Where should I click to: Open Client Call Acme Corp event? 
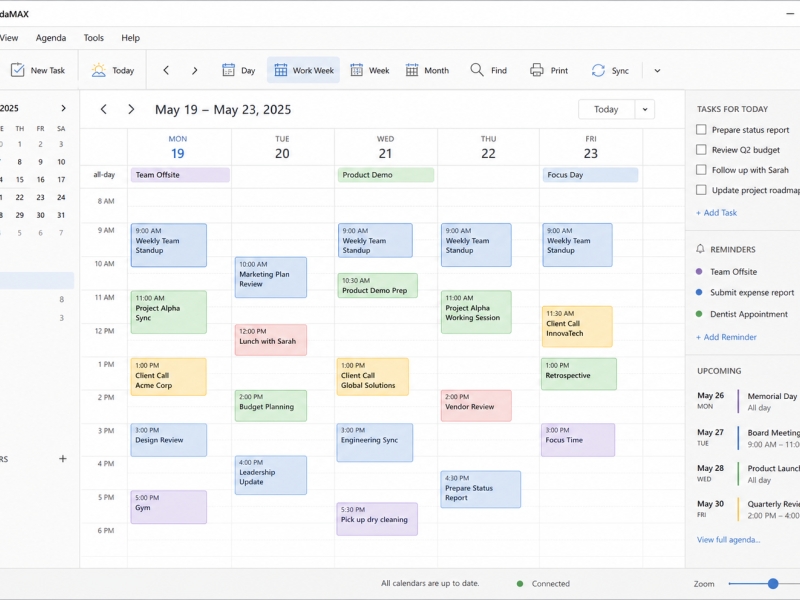(169, 377)
